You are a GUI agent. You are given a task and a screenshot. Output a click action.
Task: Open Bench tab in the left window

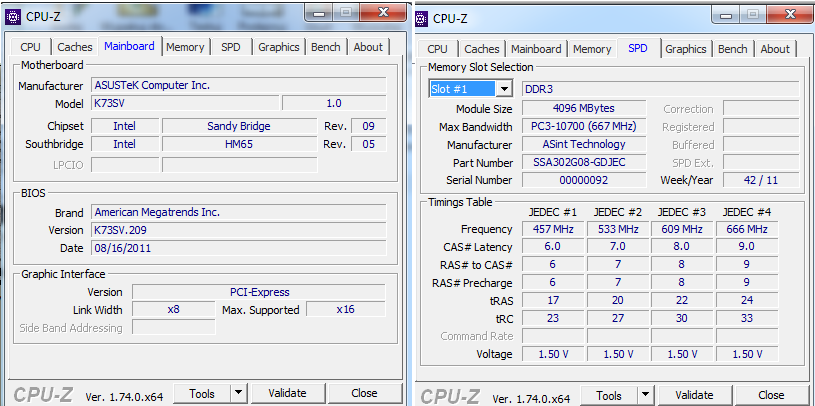326,47
